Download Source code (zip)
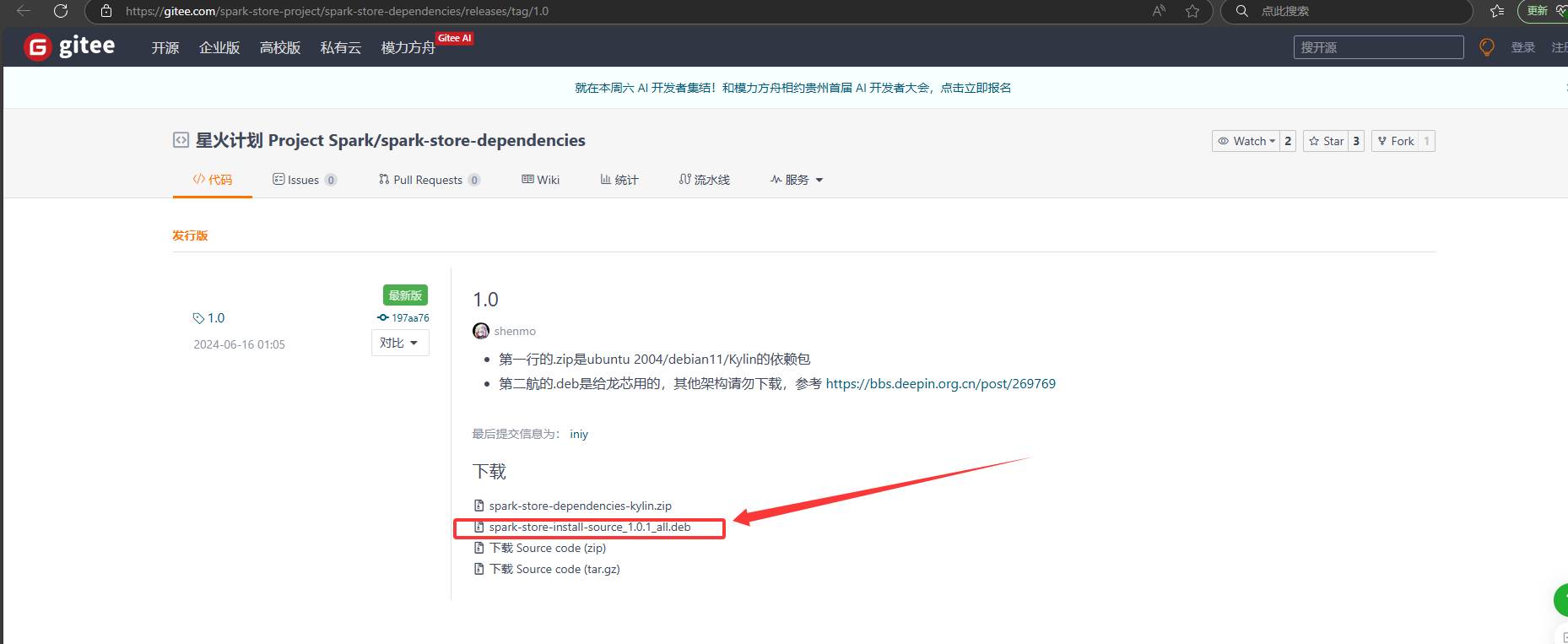The image size is (1568, 644). (548, 548)
